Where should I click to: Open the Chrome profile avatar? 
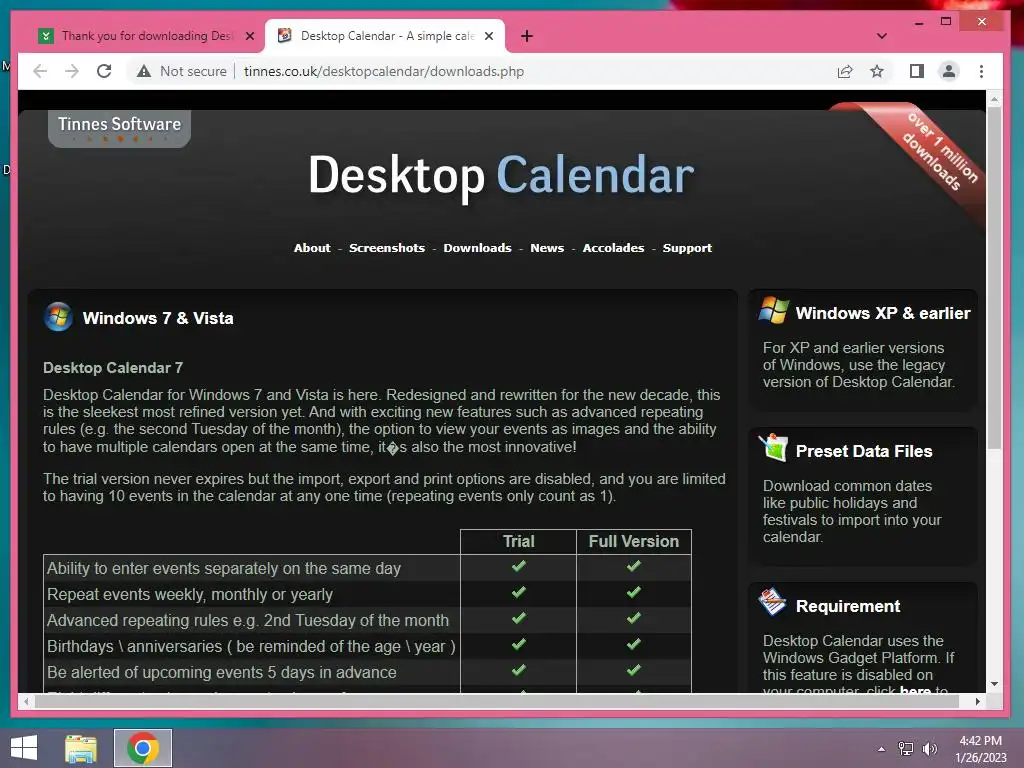pos(949,71)
